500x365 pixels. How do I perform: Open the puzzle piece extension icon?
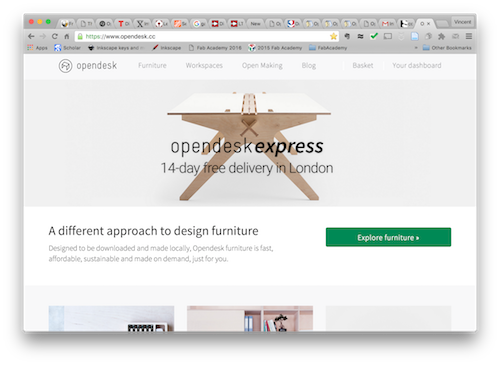click(442, 36)
